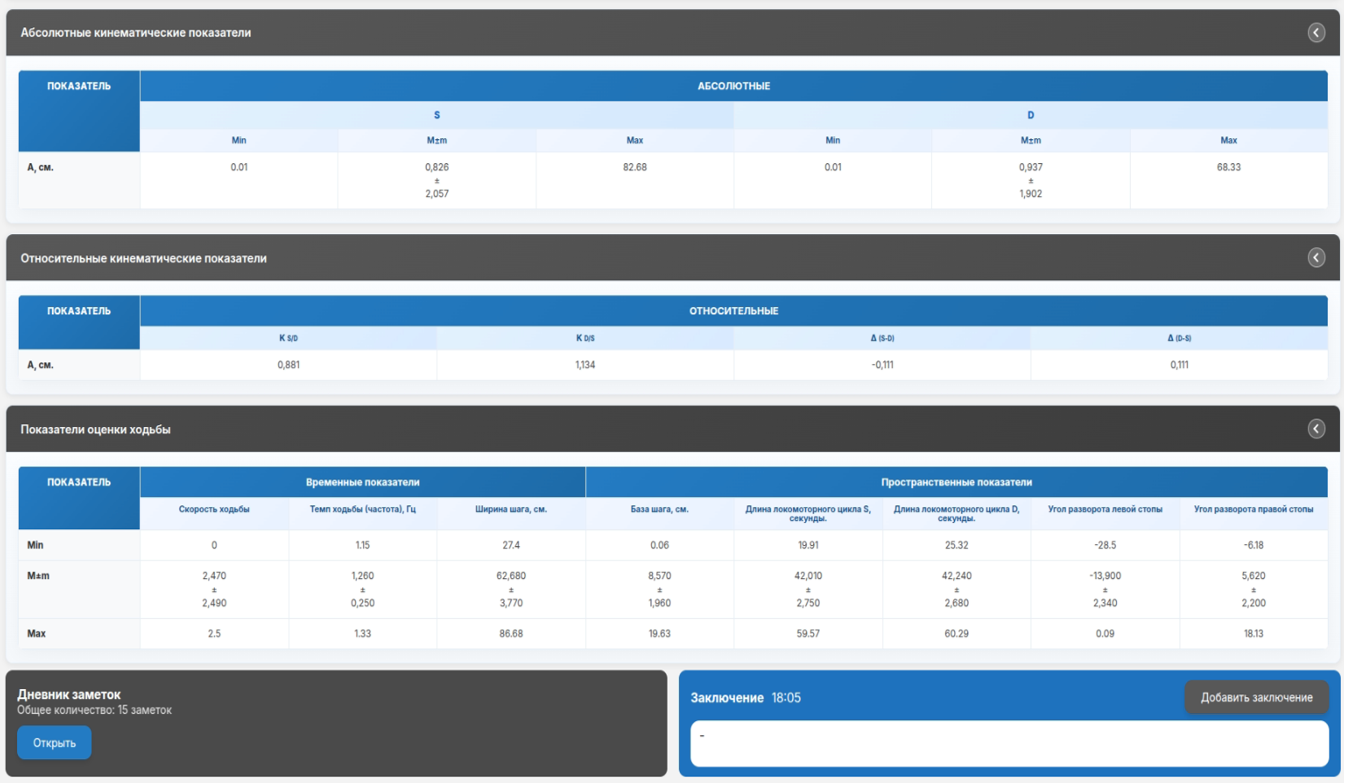
Task: Click the Общее количество: 15 заметок text
Action: [94, 710]
